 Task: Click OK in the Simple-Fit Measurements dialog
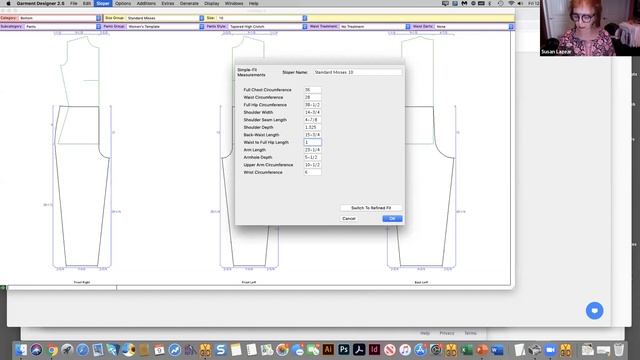(x=392, y=219)
